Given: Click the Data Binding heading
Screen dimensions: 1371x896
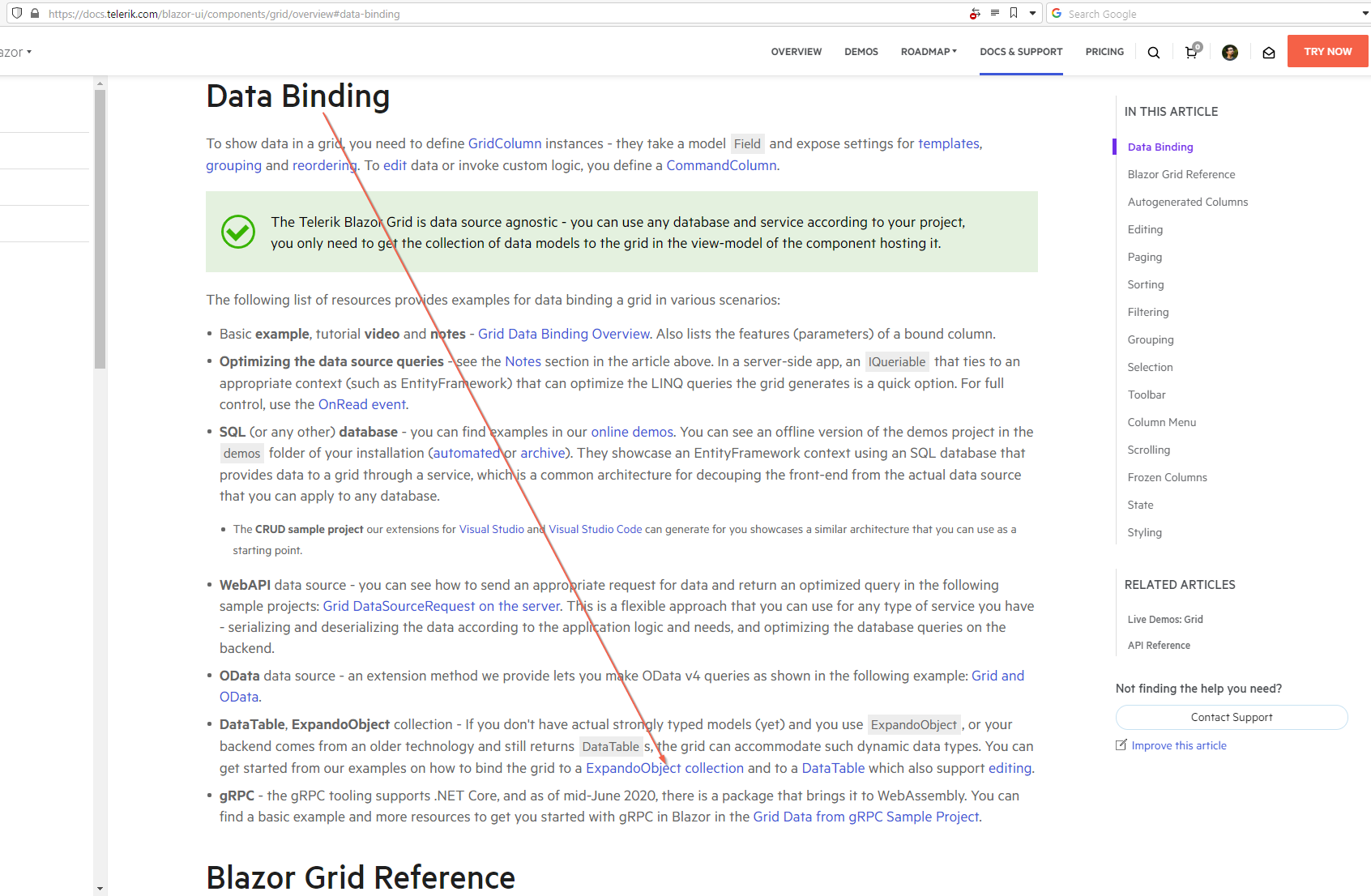Looking at the screenshot, I should (x=298, y=96).
